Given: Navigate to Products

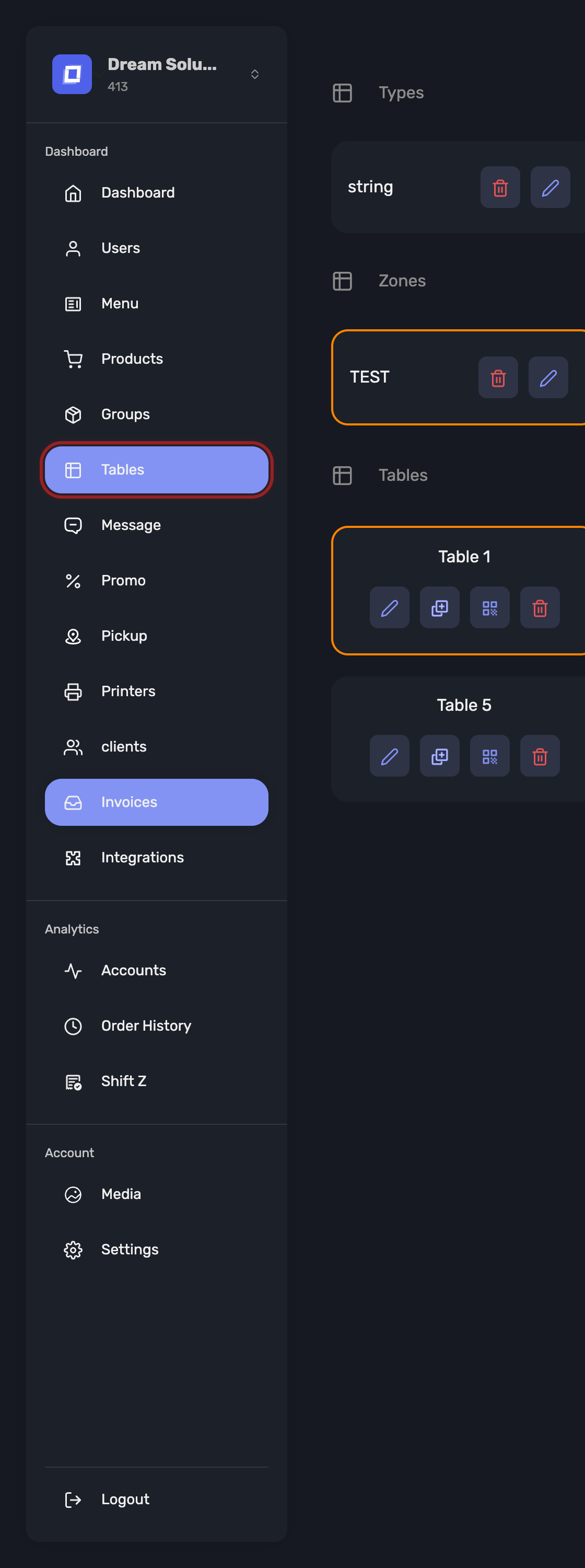Looking at the screenshot, I should [x=156, y=359].
